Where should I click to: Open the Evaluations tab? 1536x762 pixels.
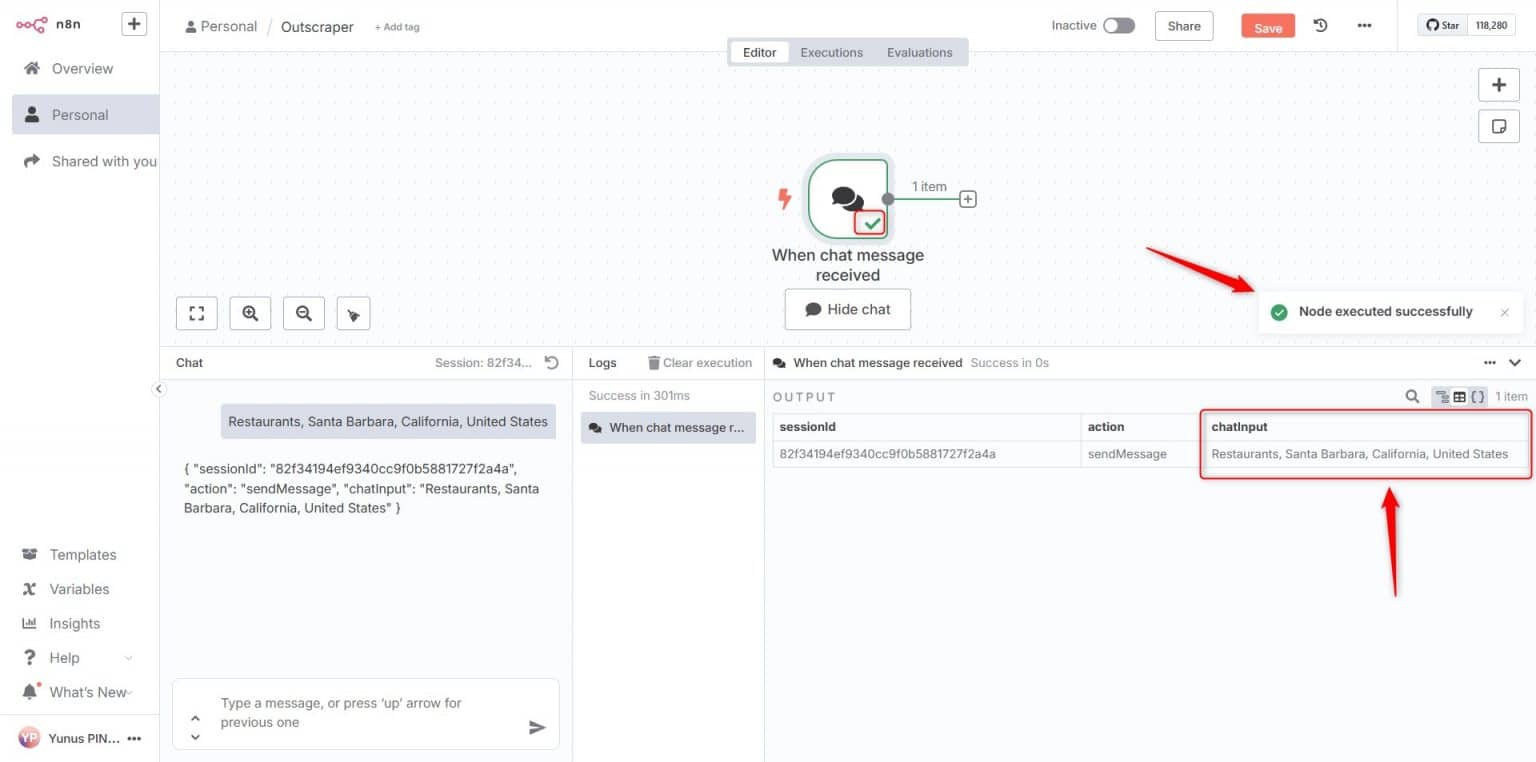919,52
